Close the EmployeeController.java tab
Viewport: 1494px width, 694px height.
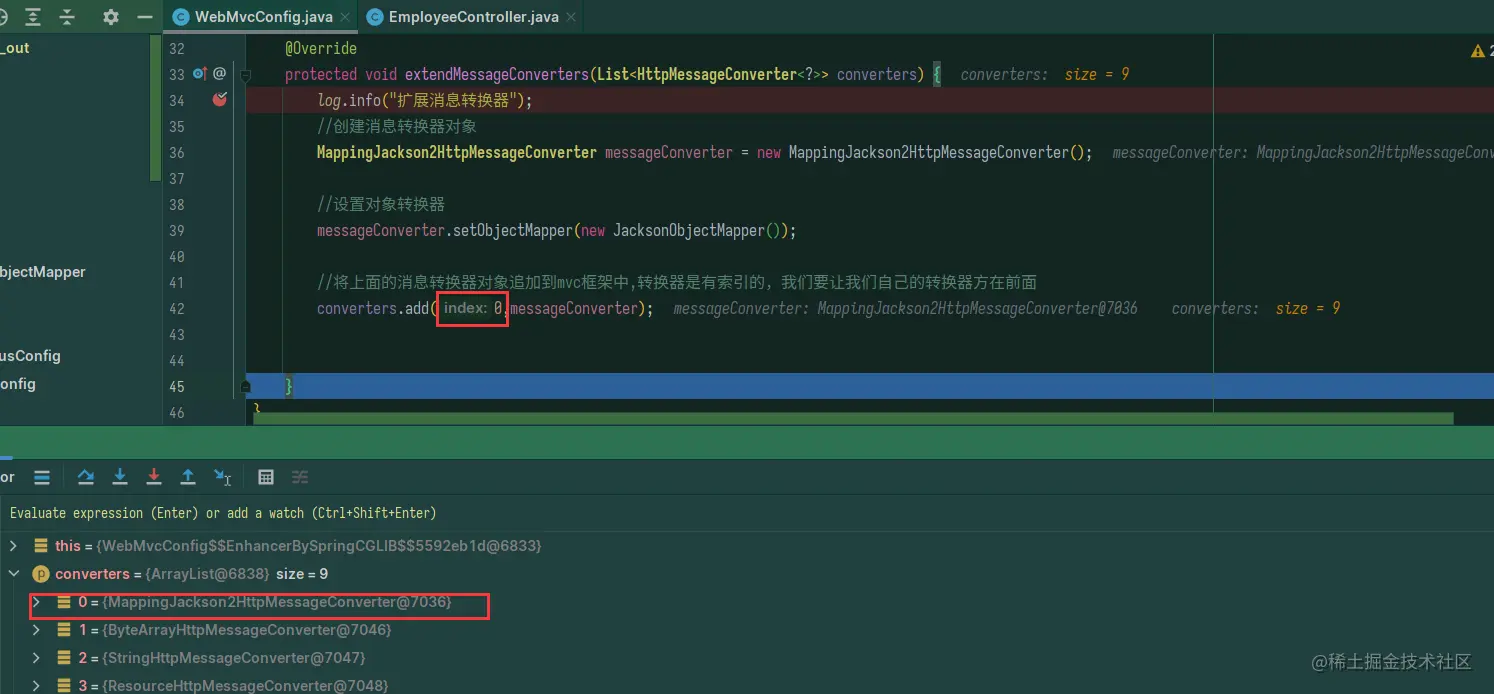tap(571, 17)
